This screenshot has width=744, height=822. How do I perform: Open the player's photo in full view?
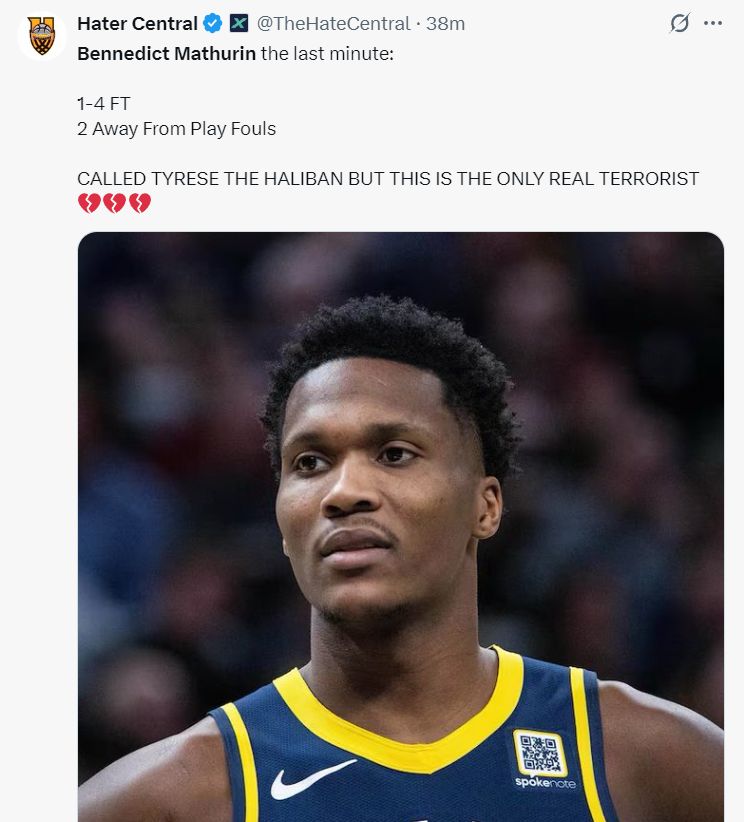(x=401, y=526)
